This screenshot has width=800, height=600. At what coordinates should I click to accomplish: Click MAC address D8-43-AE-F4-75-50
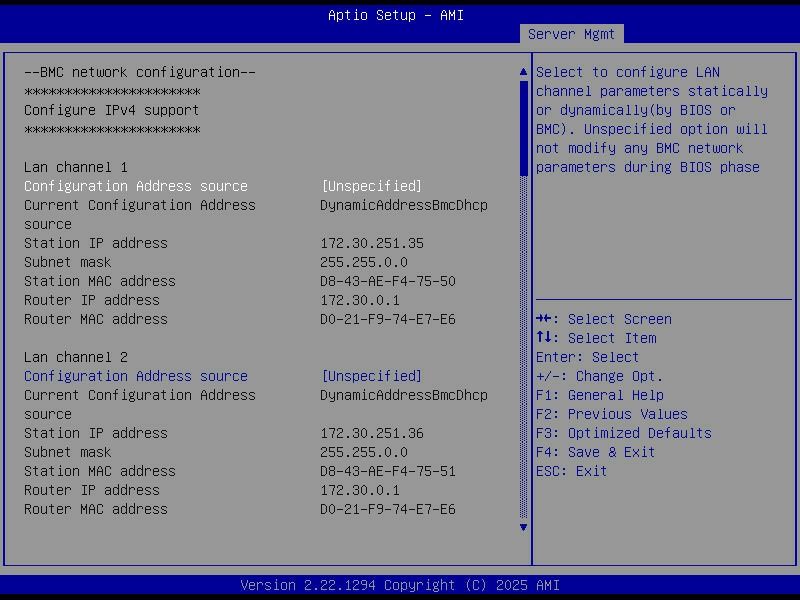tap(388, 281)
